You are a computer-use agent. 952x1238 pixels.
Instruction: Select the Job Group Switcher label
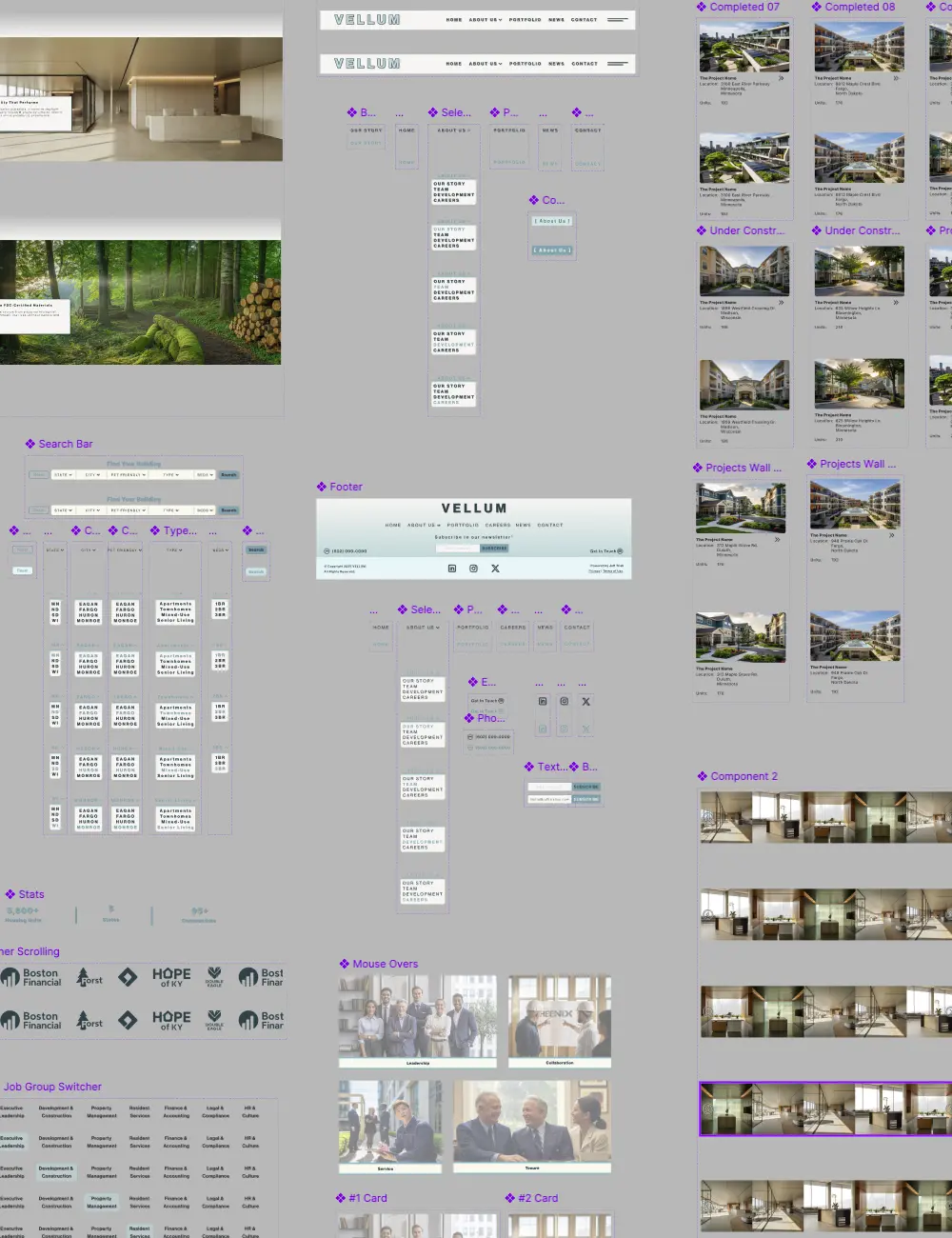[52, 1087]
